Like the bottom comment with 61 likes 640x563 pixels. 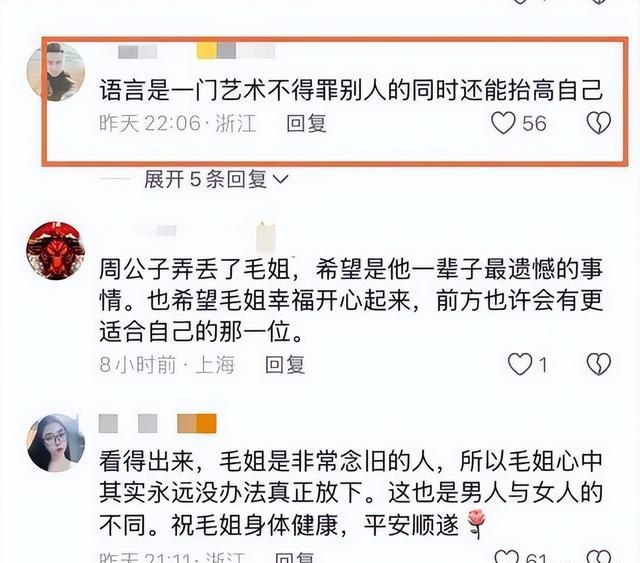(506, 557)
